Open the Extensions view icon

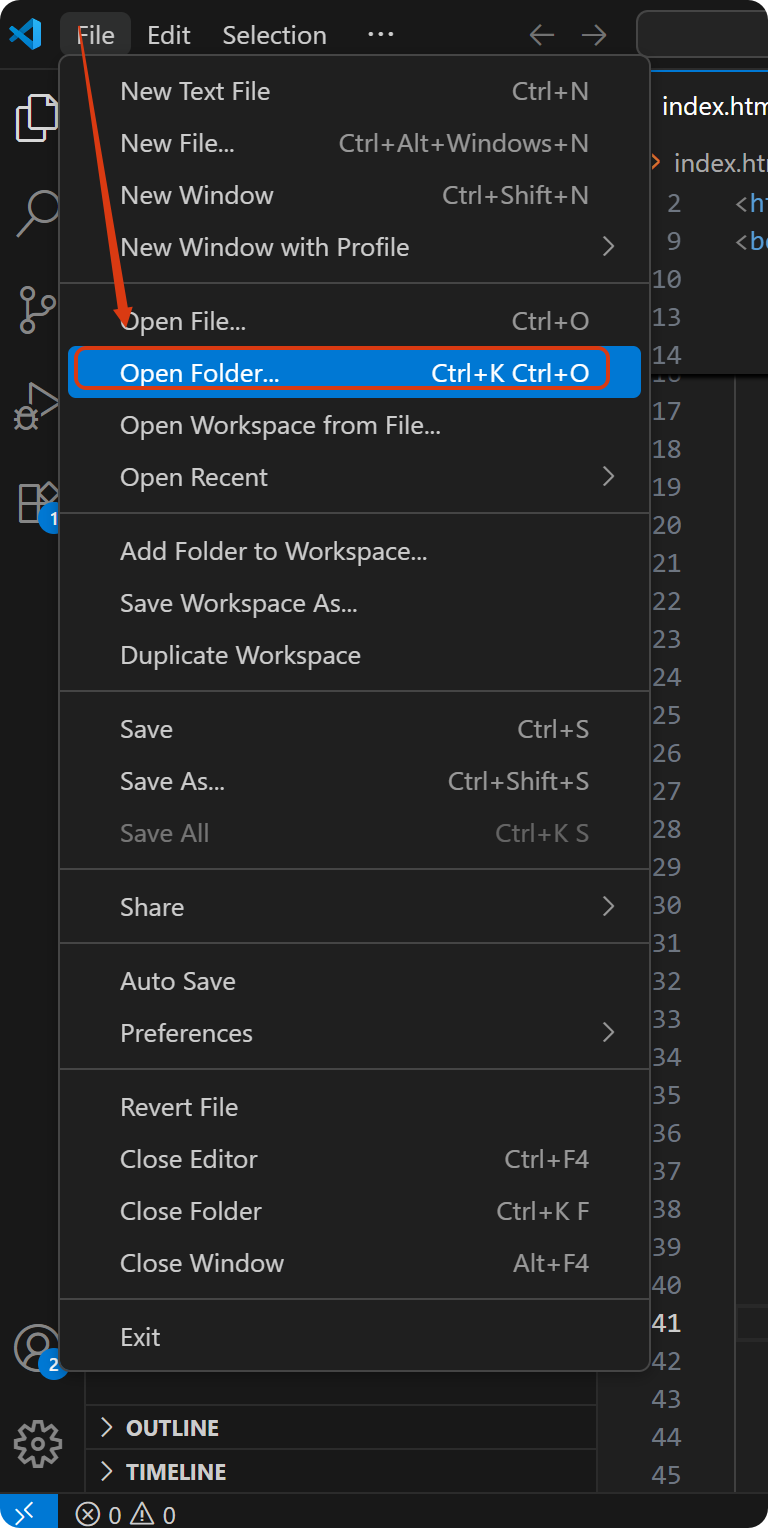point(37,502)
